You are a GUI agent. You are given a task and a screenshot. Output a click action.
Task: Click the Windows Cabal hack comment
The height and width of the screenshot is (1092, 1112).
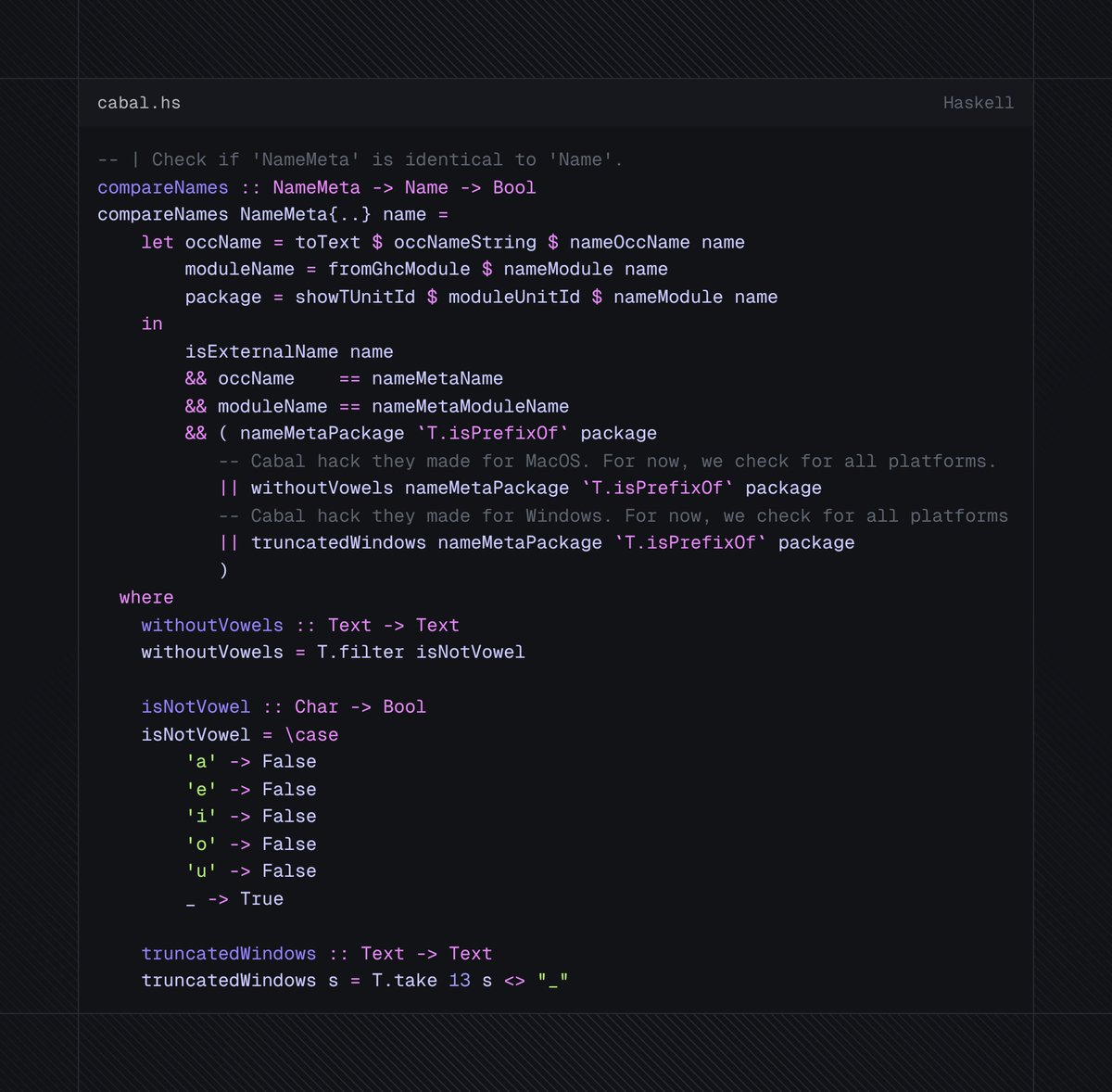613,515
